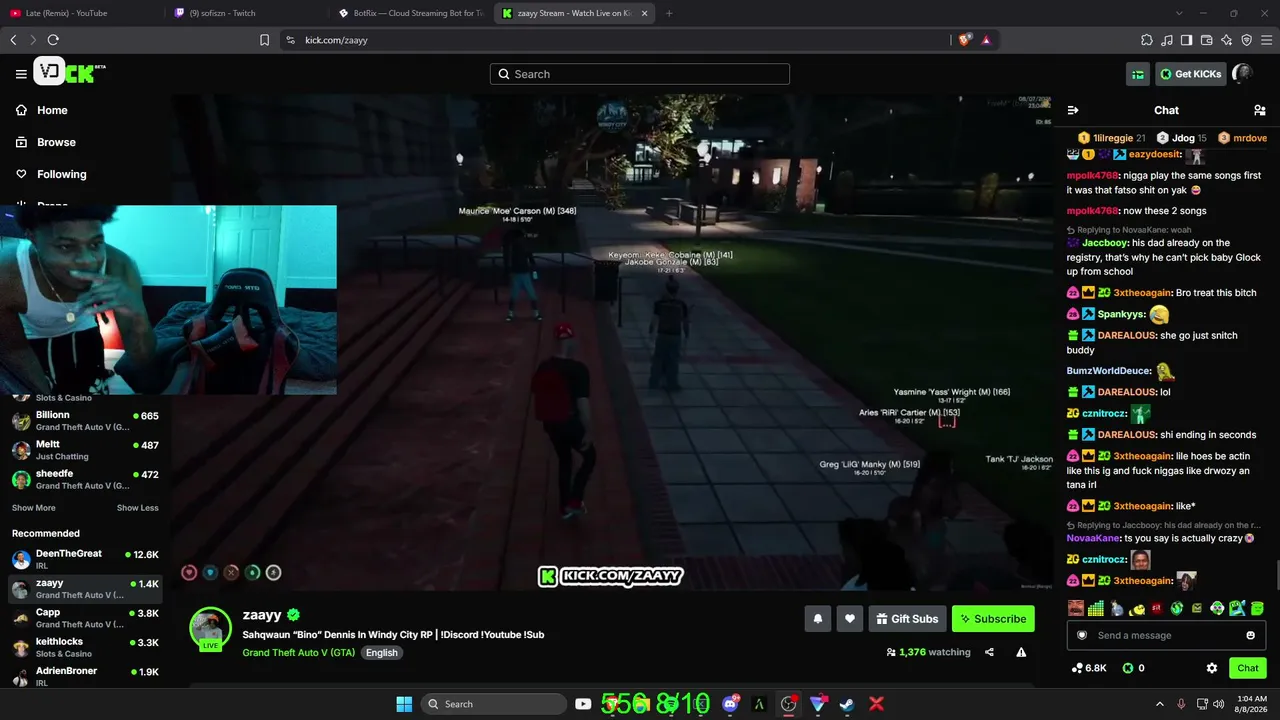The image size is (1280, 720).
Task: Click the Gift Subs button
Action: click(x=907, y=619)
